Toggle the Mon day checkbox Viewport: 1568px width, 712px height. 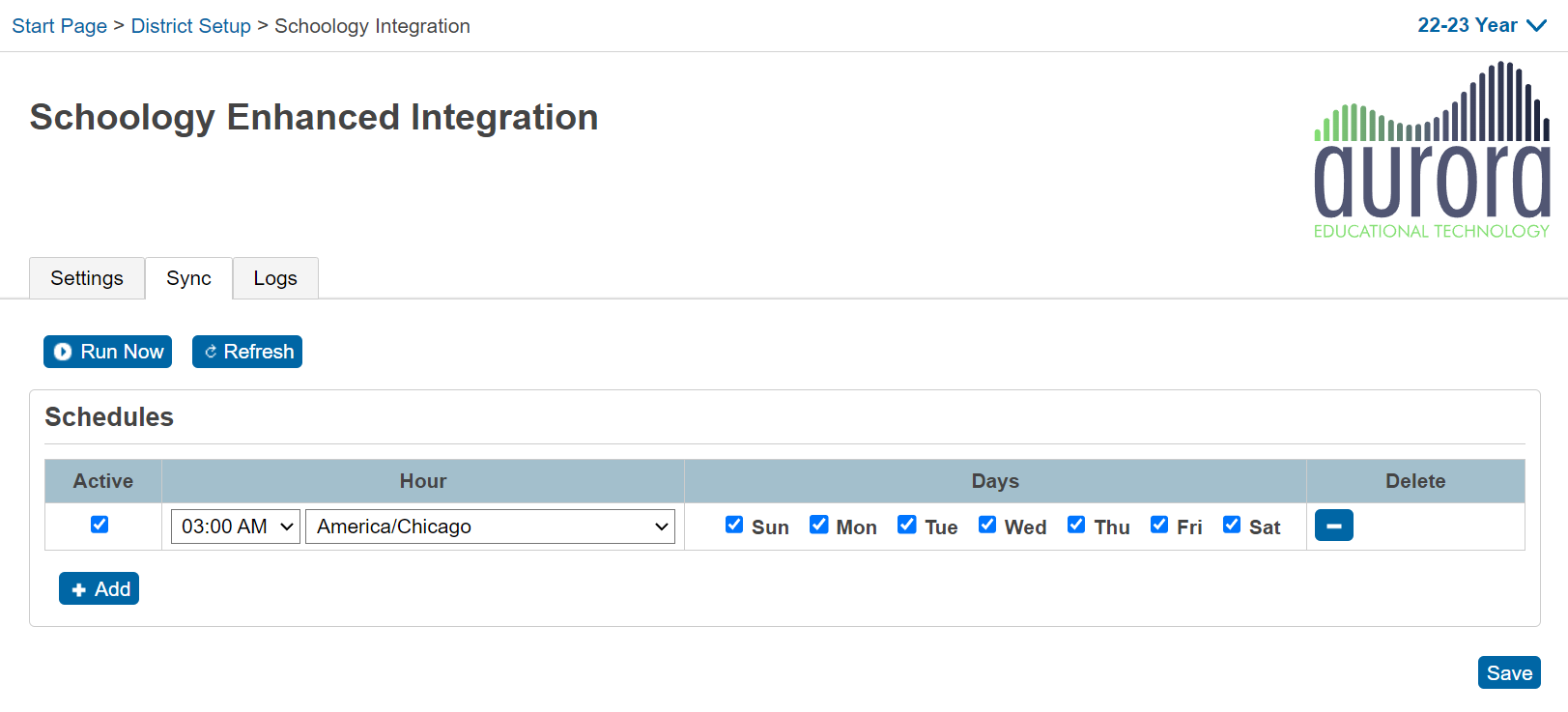819,525
